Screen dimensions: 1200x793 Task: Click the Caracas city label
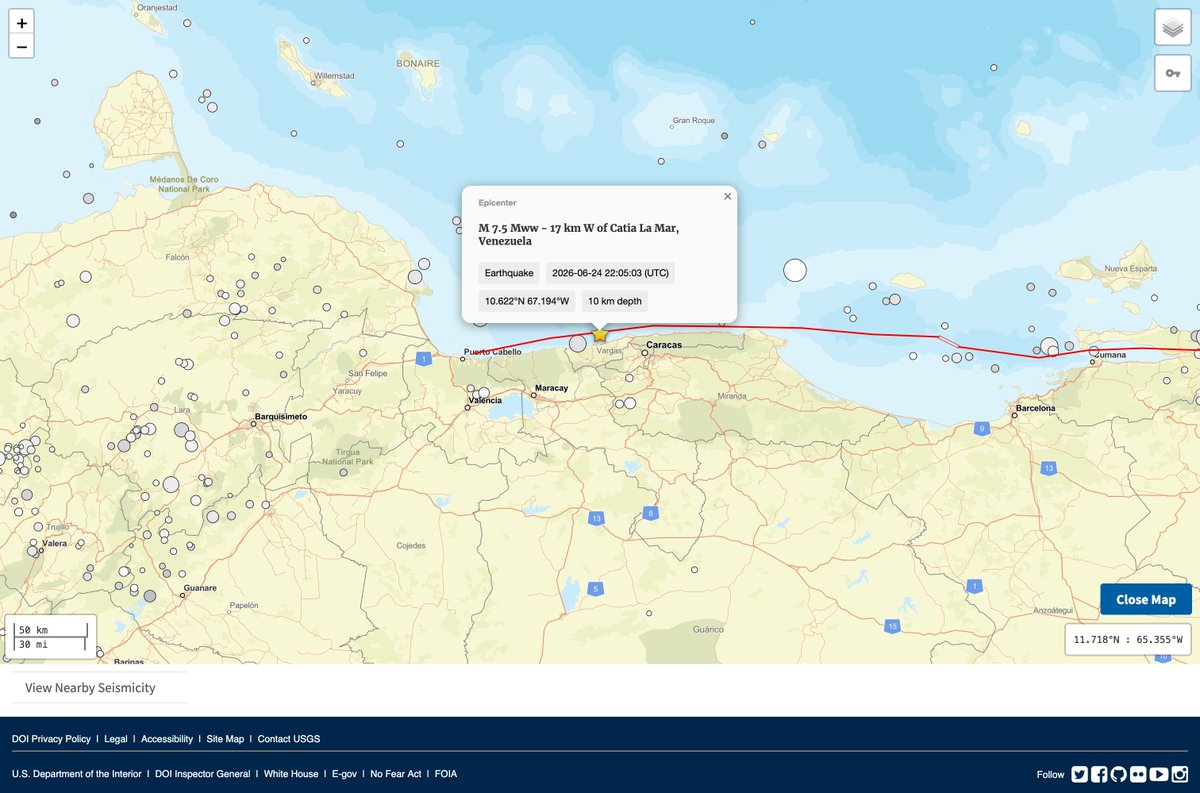coord(664,345)
